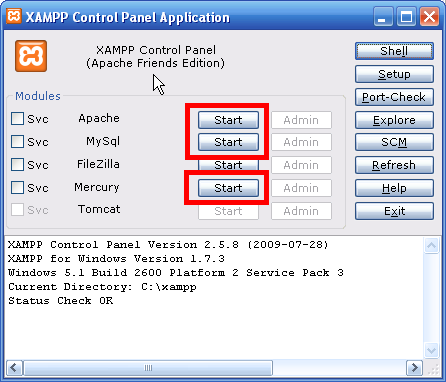Open the Help button
The image size is (446, 382).
(x=394, y=188)
